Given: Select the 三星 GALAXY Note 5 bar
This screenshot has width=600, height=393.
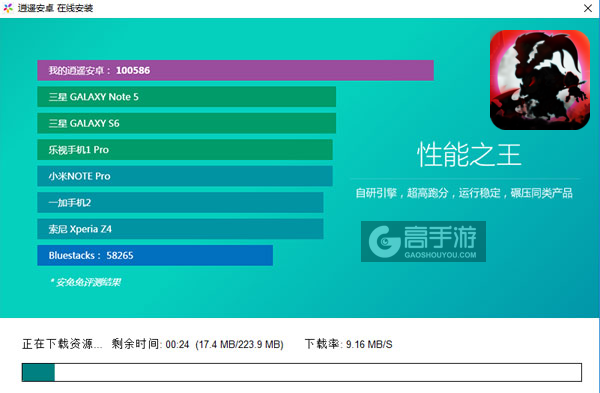Looking at the screenshot, I should [186, 97].
